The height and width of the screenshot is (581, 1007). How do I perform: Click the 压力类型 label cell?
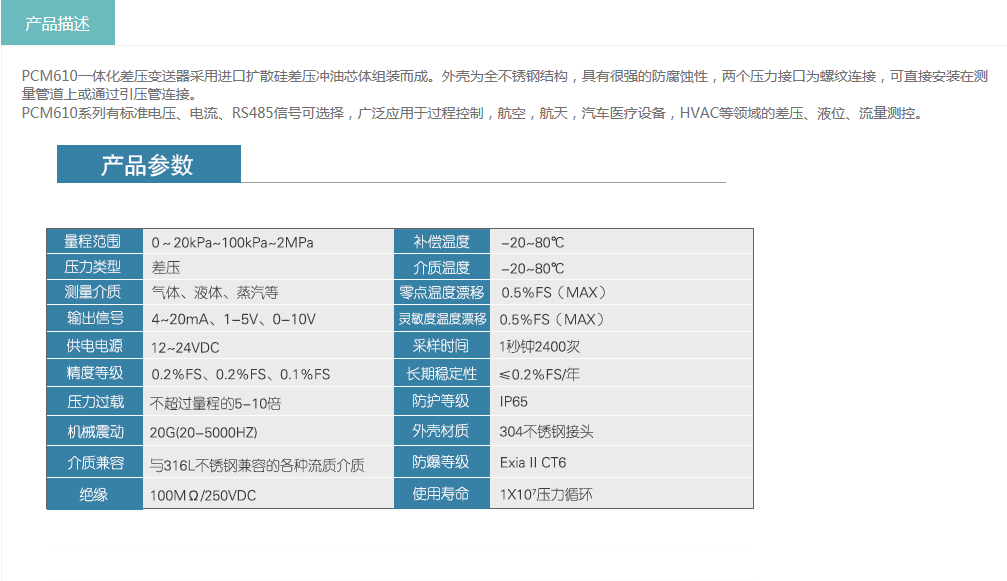coord(94,266)
